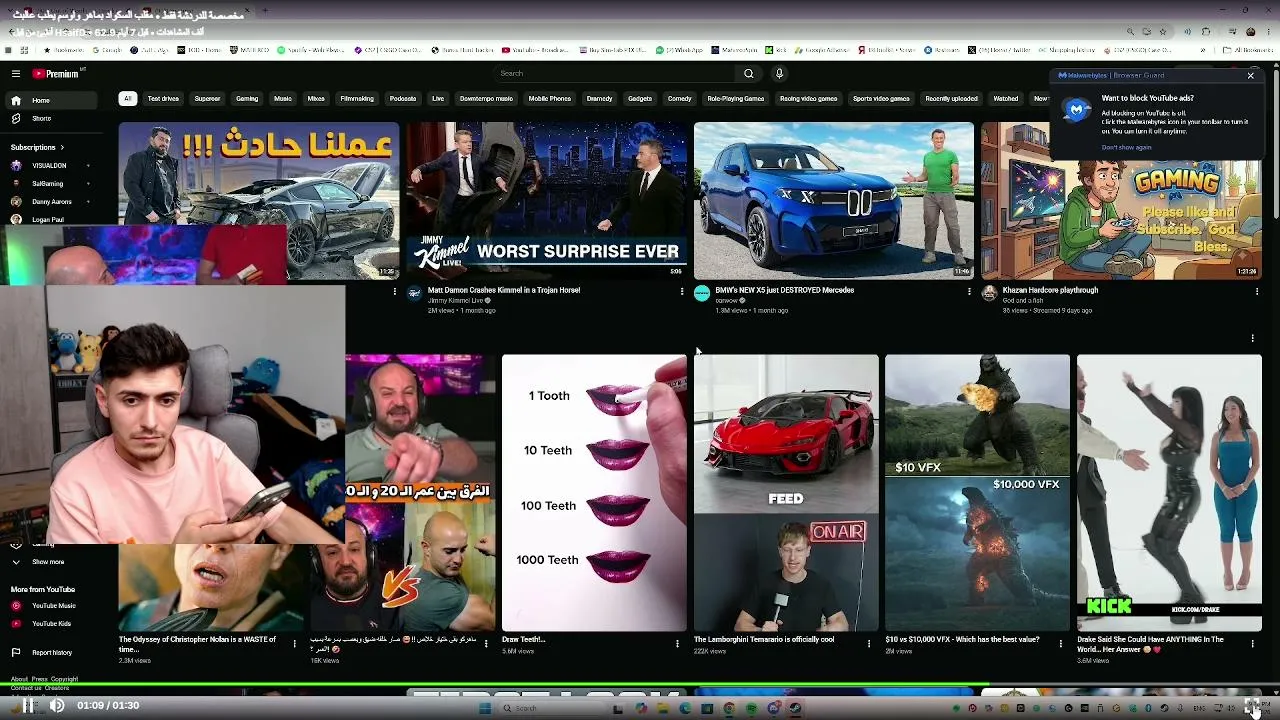Select the Music filter chip

[x=283, y=98]
